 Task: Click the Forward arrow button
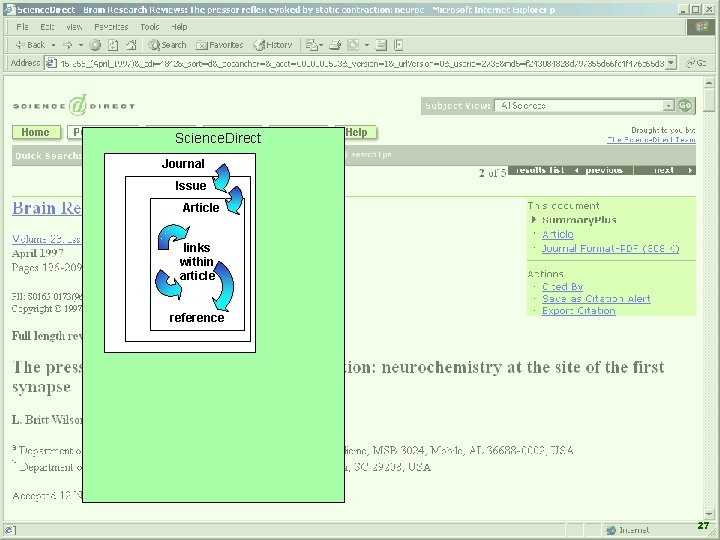68,45
